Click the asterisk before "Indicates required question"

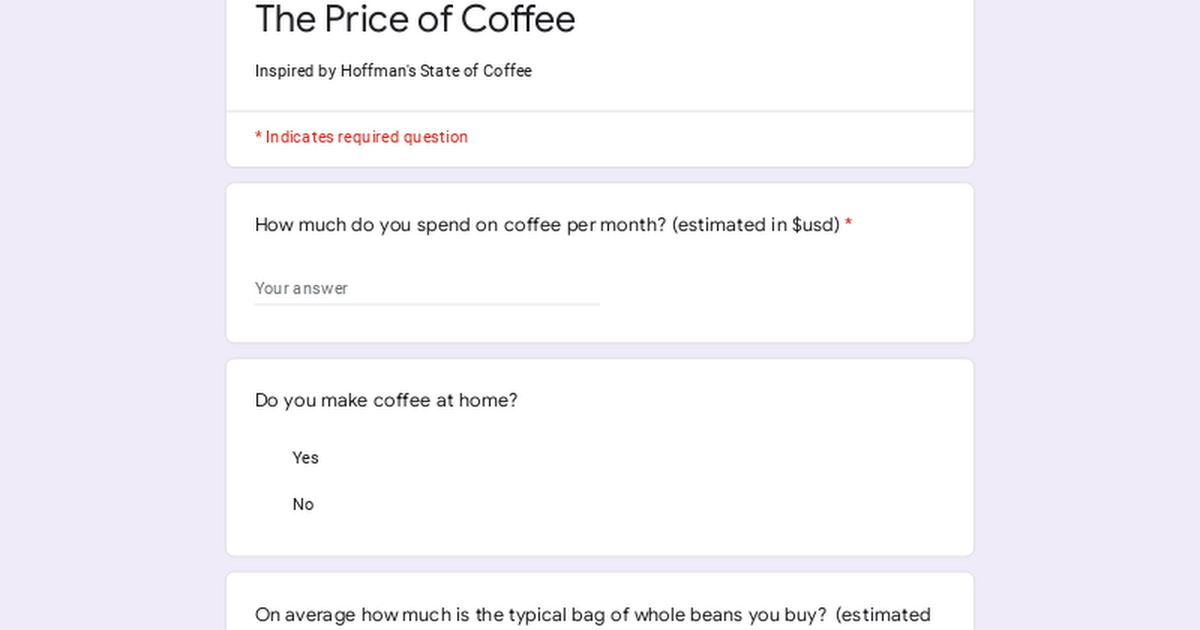(258, 137)
